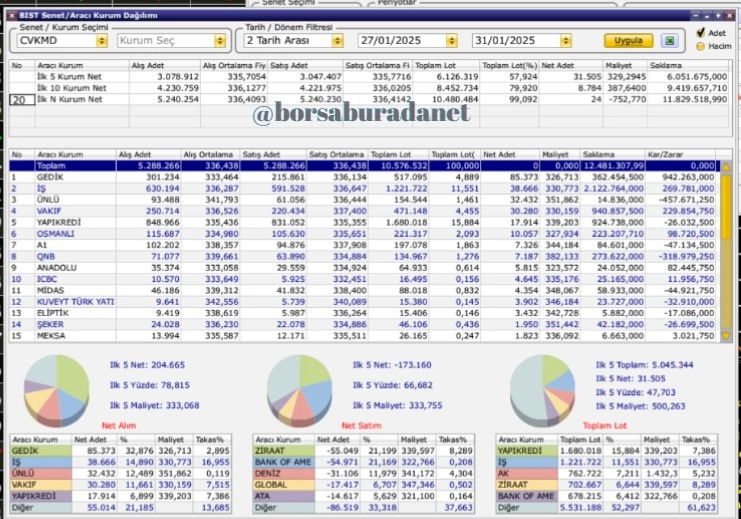Click the green GEDİK swatch in Net Alım table
The height and width of the screenshot is (519, 741).
[41, 451]
